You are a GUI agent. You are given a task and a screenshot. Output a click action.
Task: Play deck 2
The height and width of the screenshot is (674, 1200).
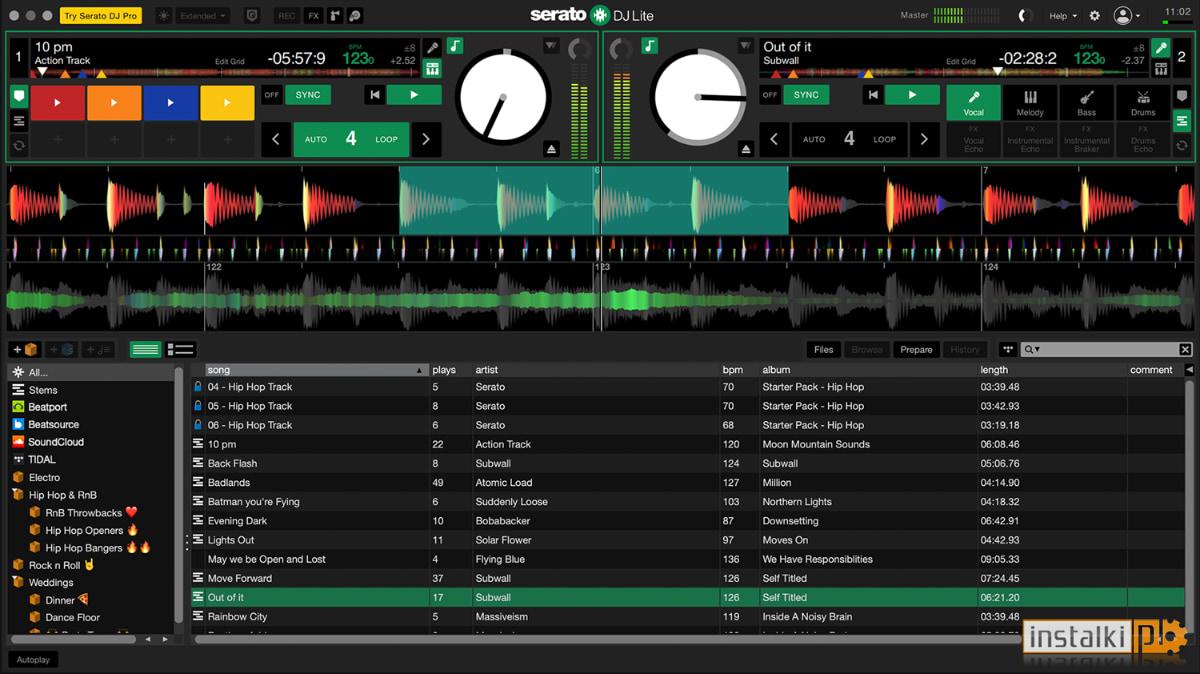912,95
